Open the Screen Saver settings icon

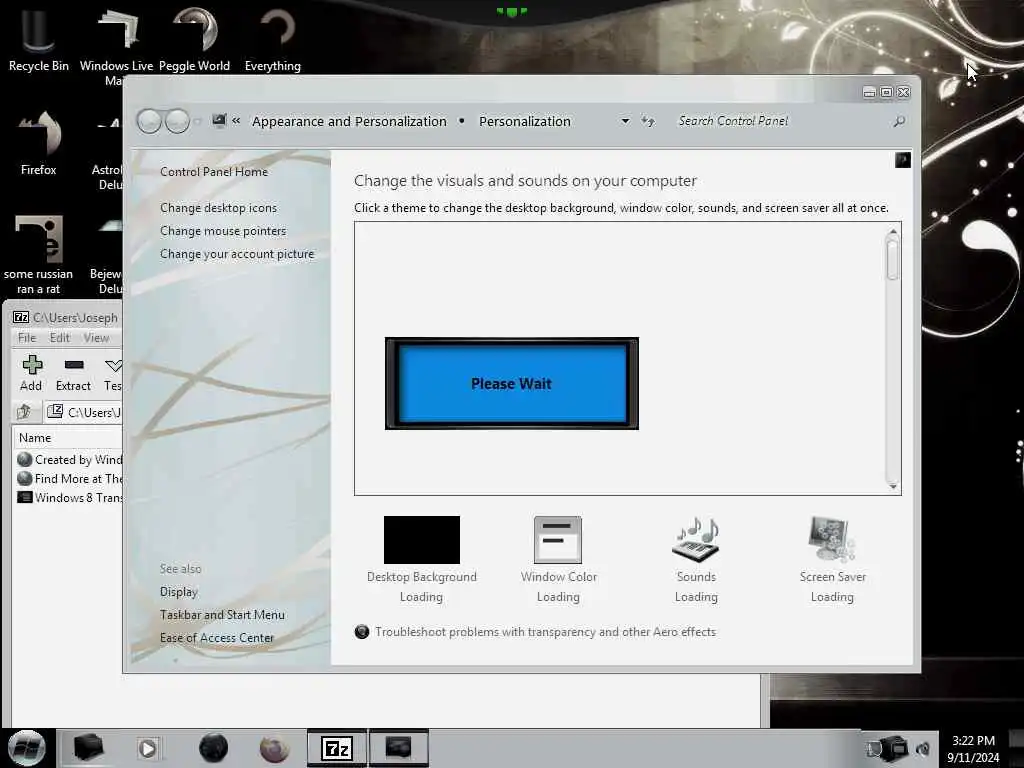pos(831,539)
